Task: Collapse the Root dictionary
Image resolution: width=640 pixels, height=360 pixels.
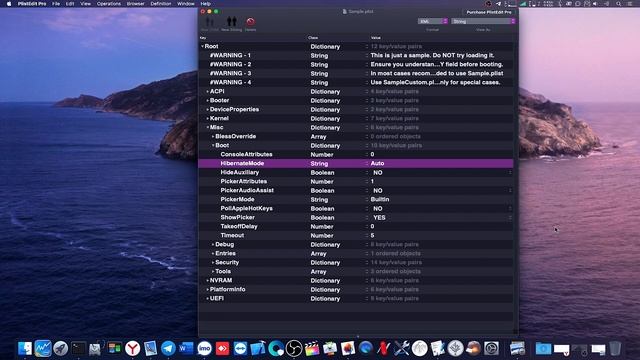Action: pos(202,47)
